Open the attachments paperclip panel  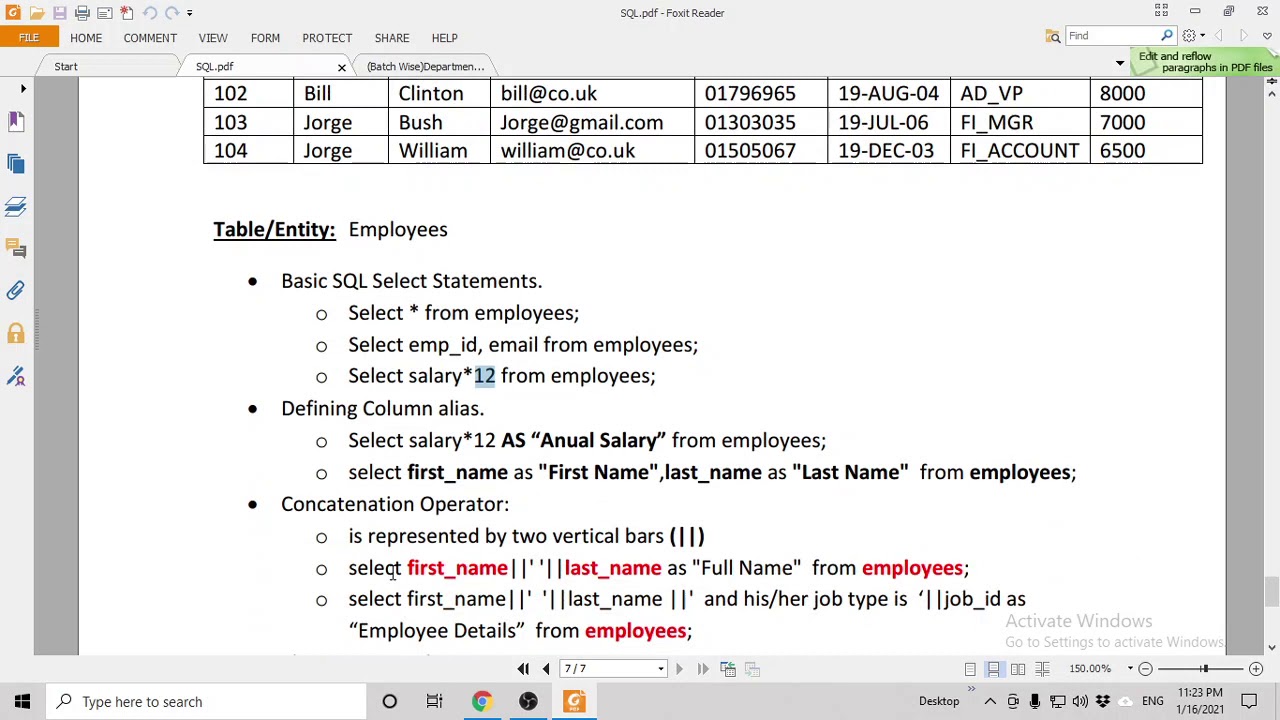point(16,290)
